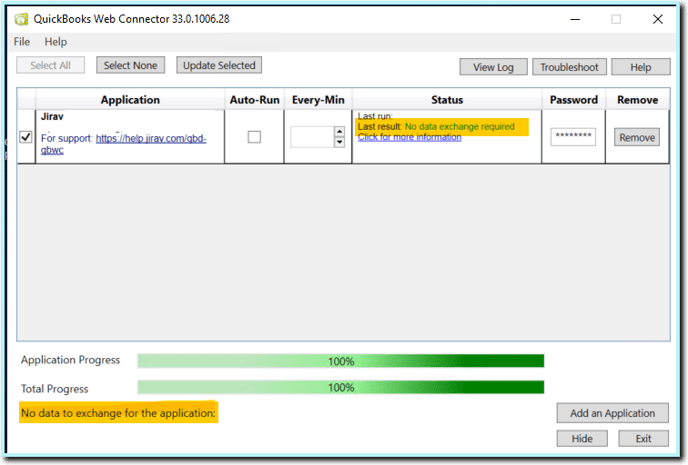Remove the Jirav application

click(x=637, y=137)
